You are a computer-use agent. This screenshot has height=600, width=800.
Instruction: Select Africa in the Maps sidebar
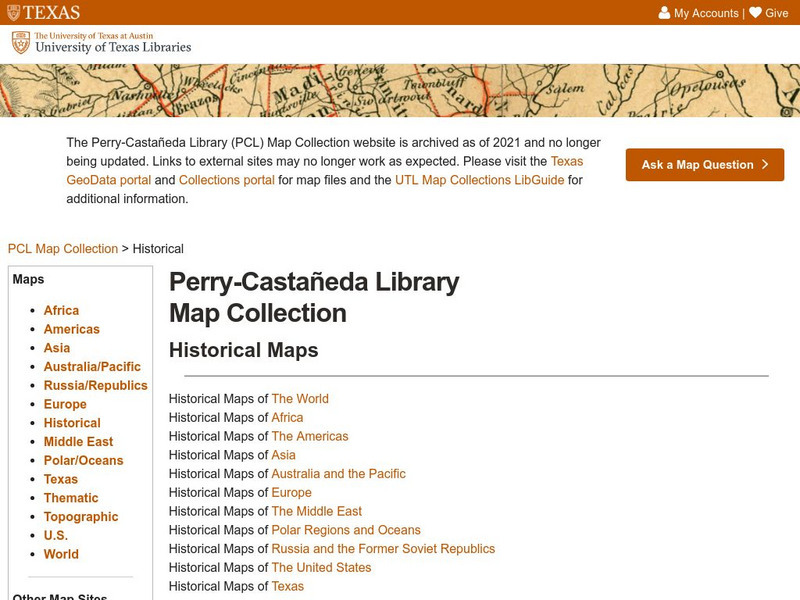click(x=61, y=310)
